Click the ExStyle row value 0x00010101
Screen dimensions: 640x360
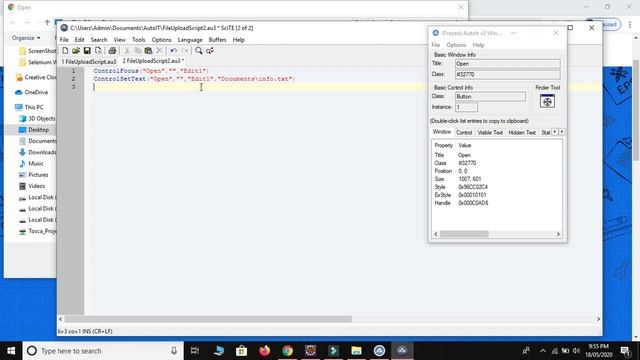472,195
